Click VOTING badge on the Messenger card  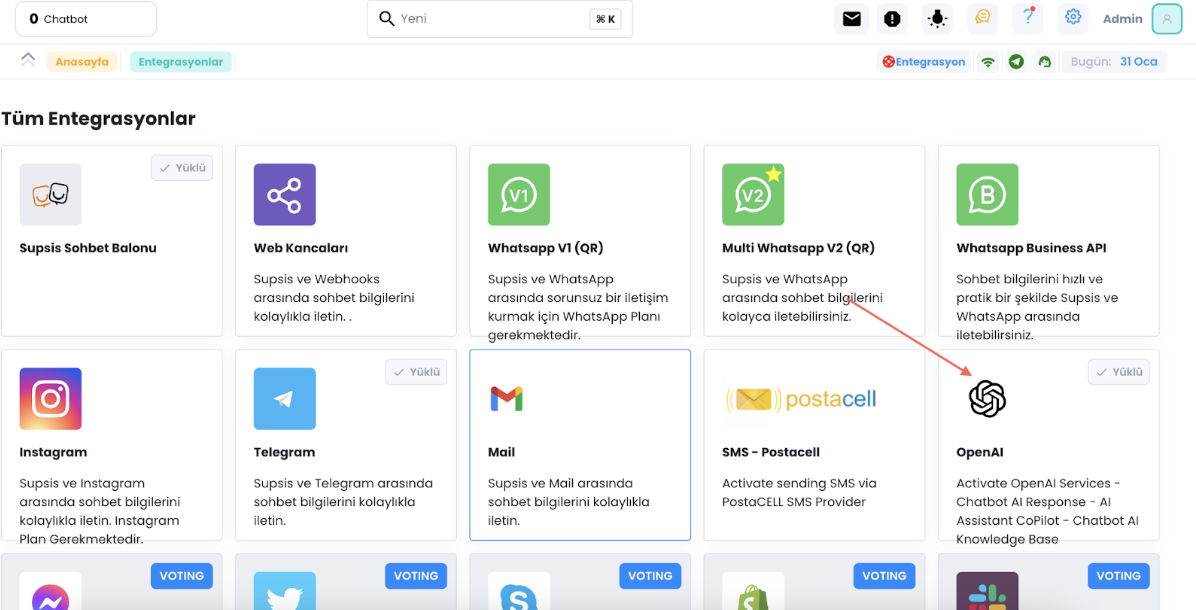[x=182, y=576]
